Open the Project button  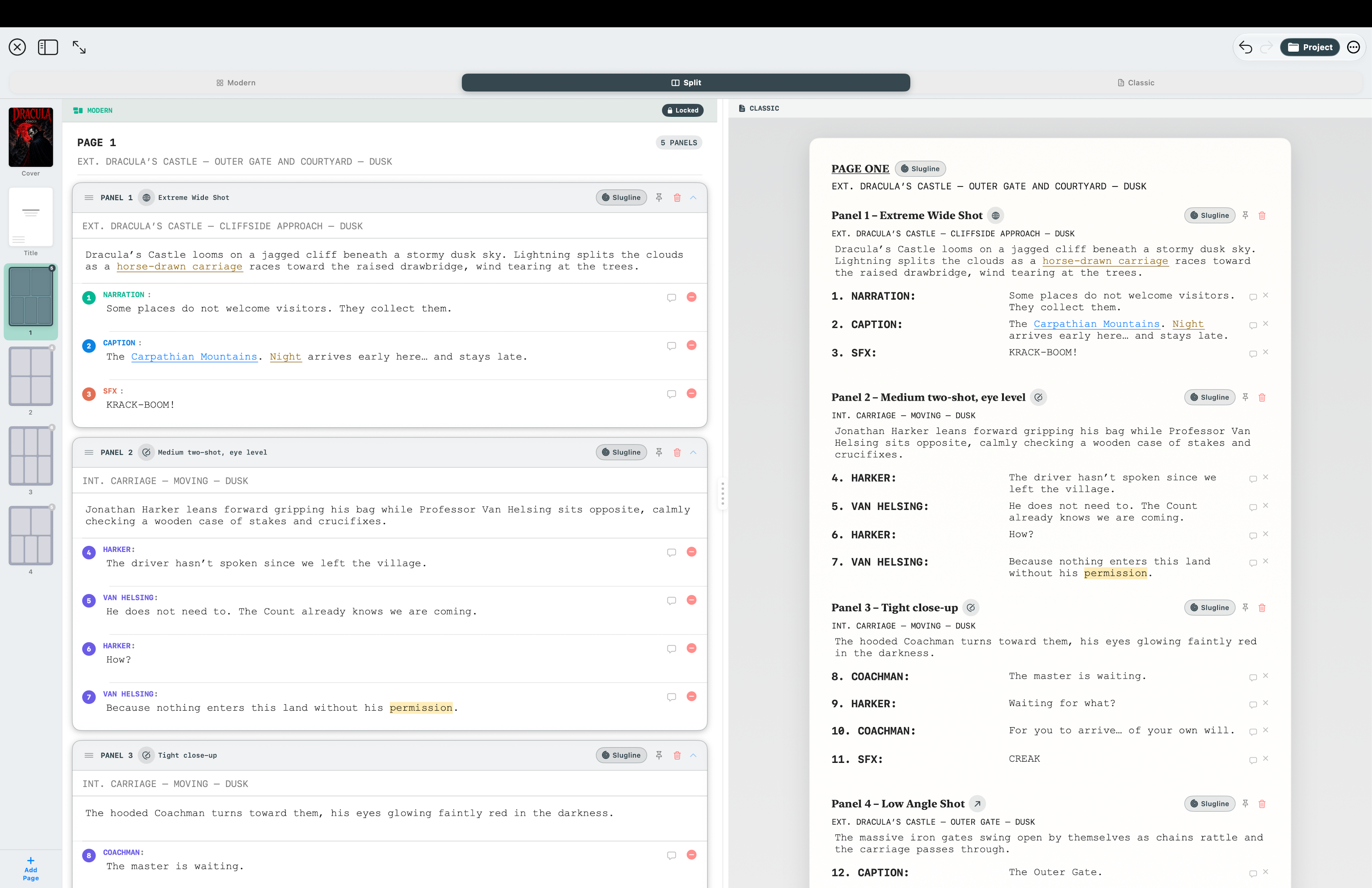pyautogui.click(x=1310, y=47)
